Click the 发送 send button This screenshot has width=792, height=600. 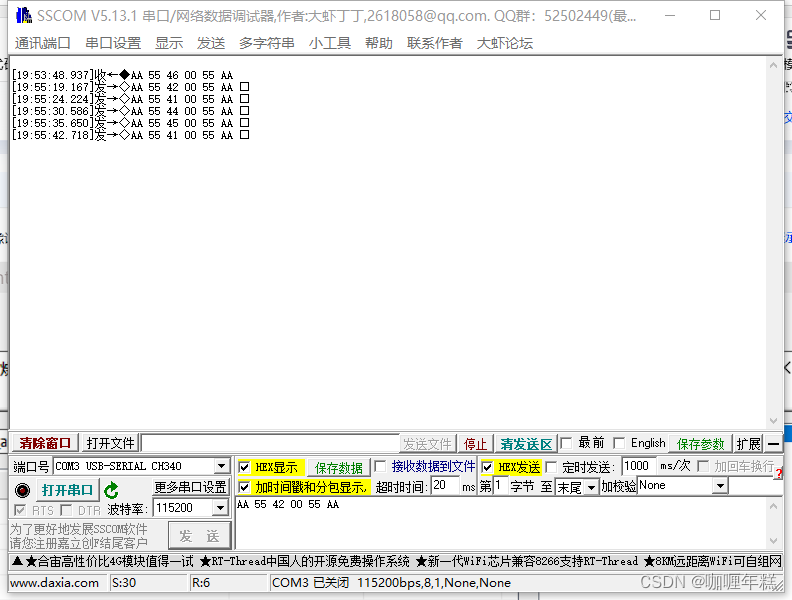[199, 536]
